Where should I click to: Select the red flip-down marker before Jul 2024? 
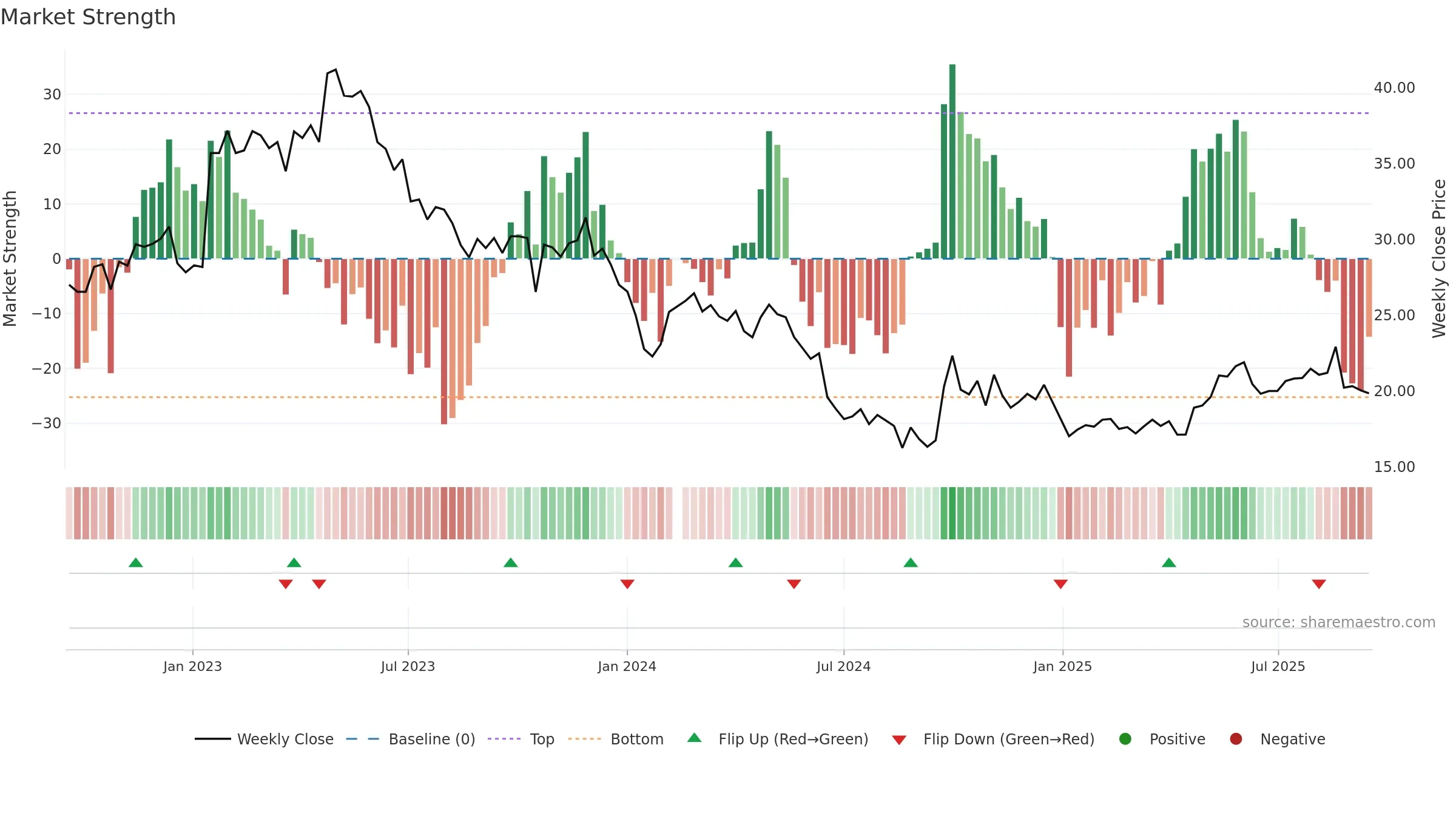point(794,584)
